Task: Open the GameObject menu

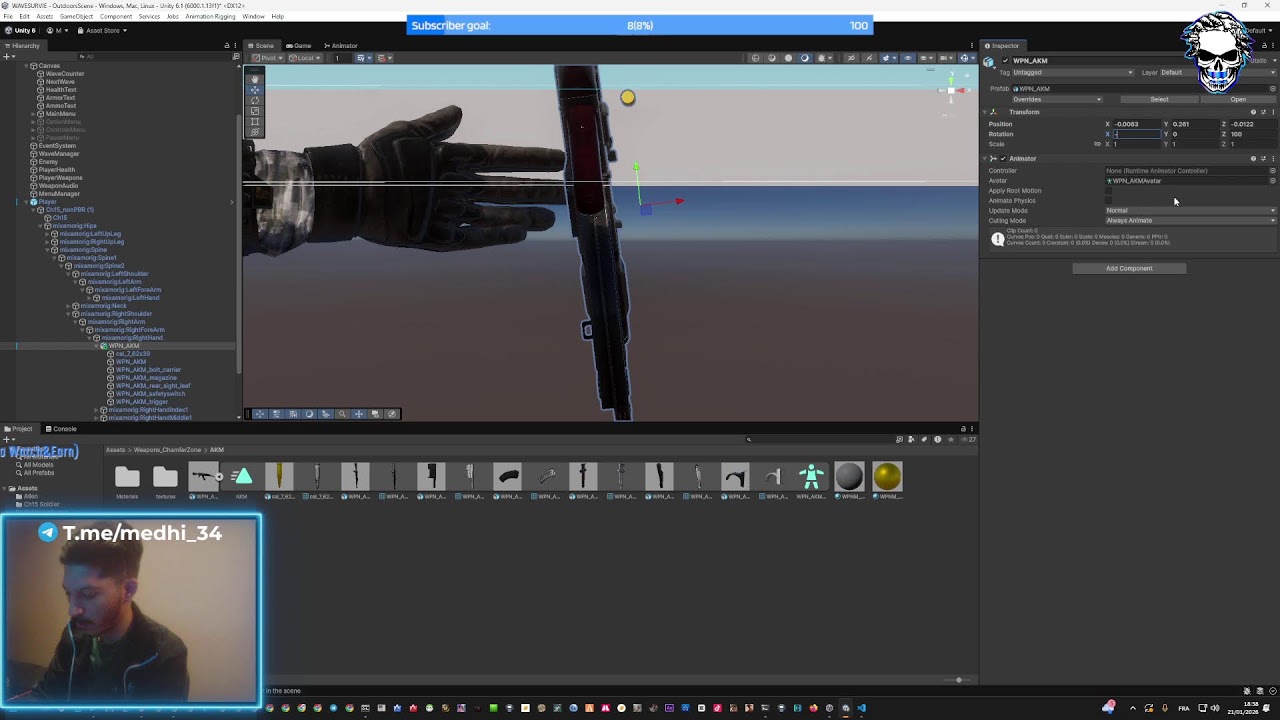Action: pos(76,17)
